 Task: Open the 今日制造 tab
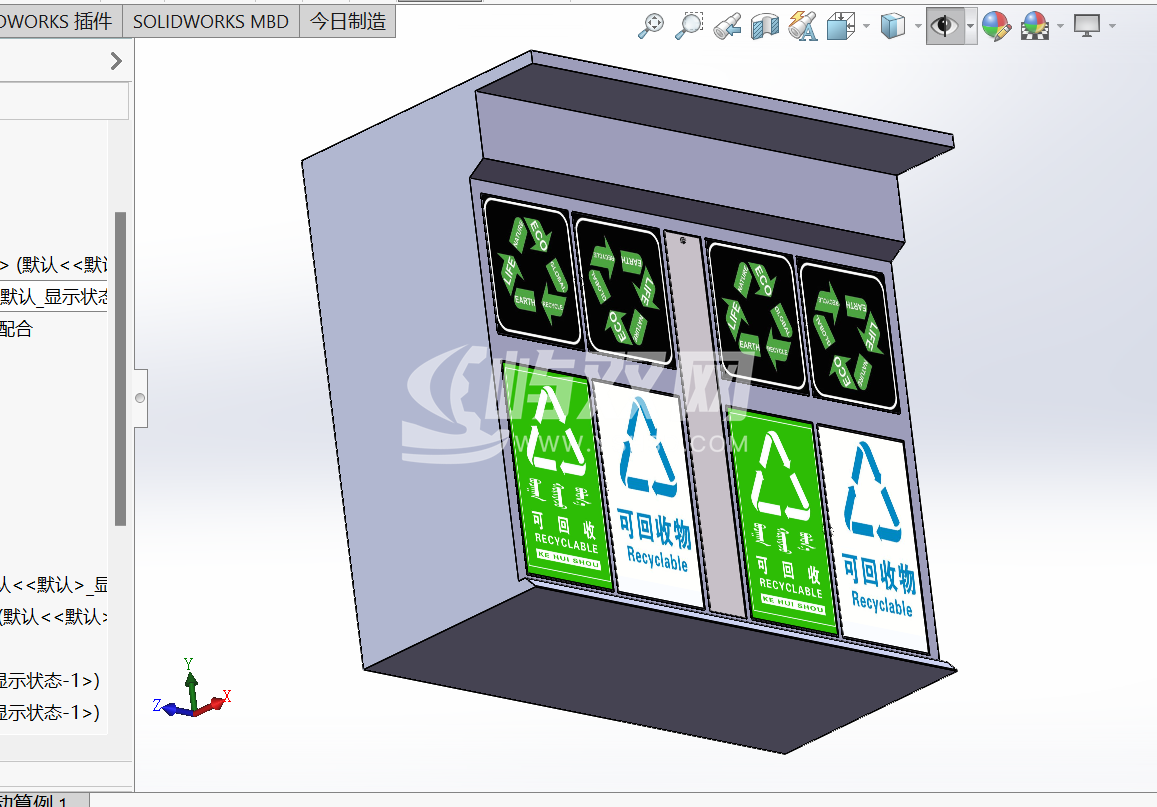[x=348, y=21]
